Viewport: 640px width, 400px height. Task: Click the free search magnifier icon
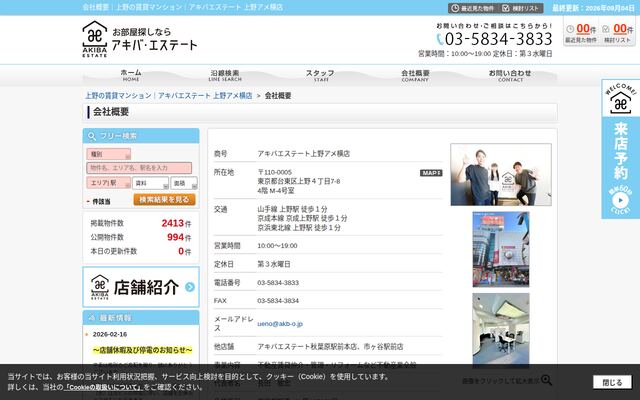[92, 136]
